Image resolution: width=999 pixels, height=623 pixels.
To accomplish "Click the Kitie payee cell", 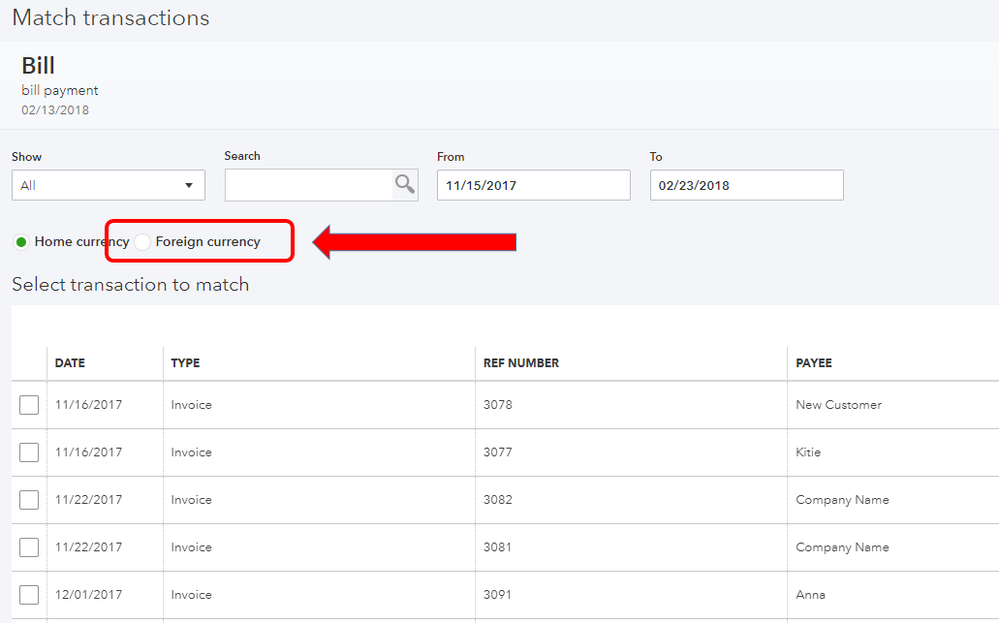I will [x=808, y=452].
